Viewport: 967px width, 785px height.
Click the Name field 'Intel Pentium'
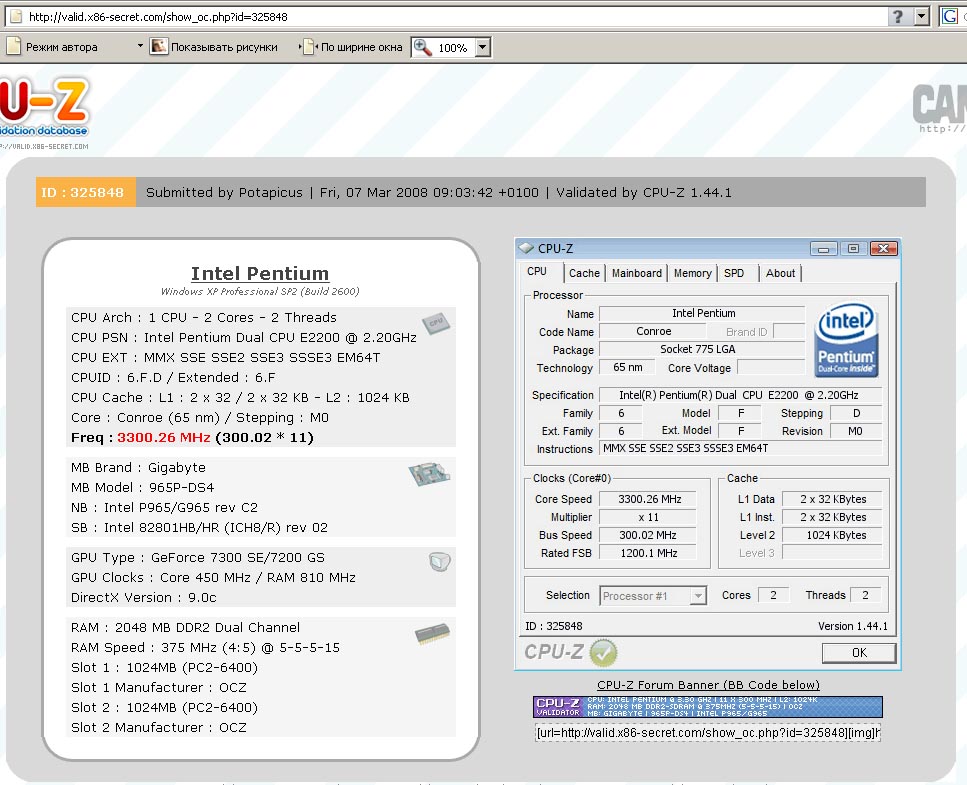pos(702,313)
